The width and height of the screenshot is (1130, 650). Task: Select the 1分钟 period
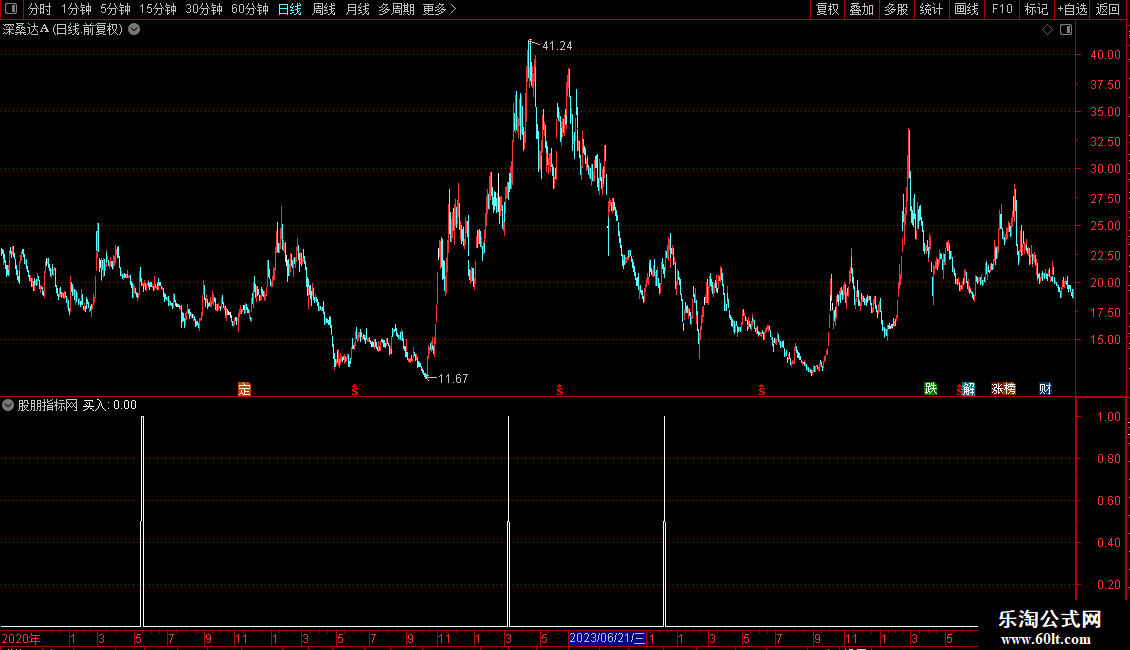[76, 9]
